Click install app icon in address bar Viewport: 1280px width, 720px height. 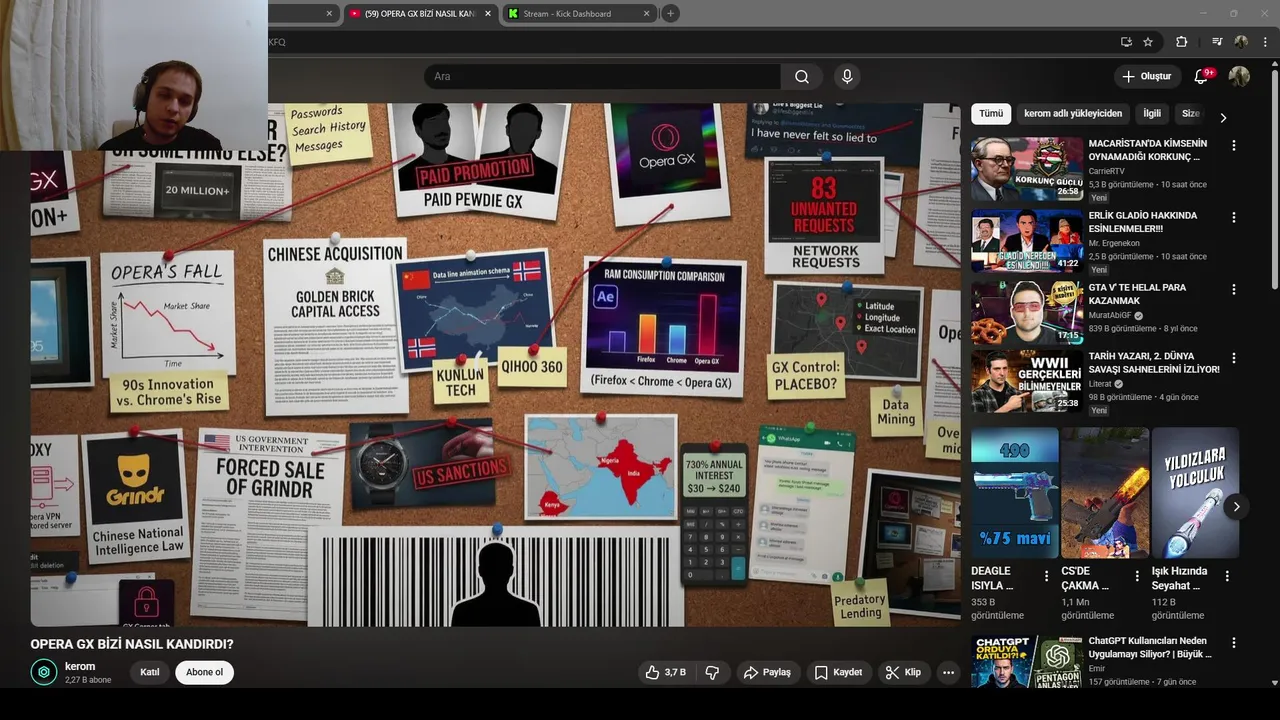click(1126, 42)
